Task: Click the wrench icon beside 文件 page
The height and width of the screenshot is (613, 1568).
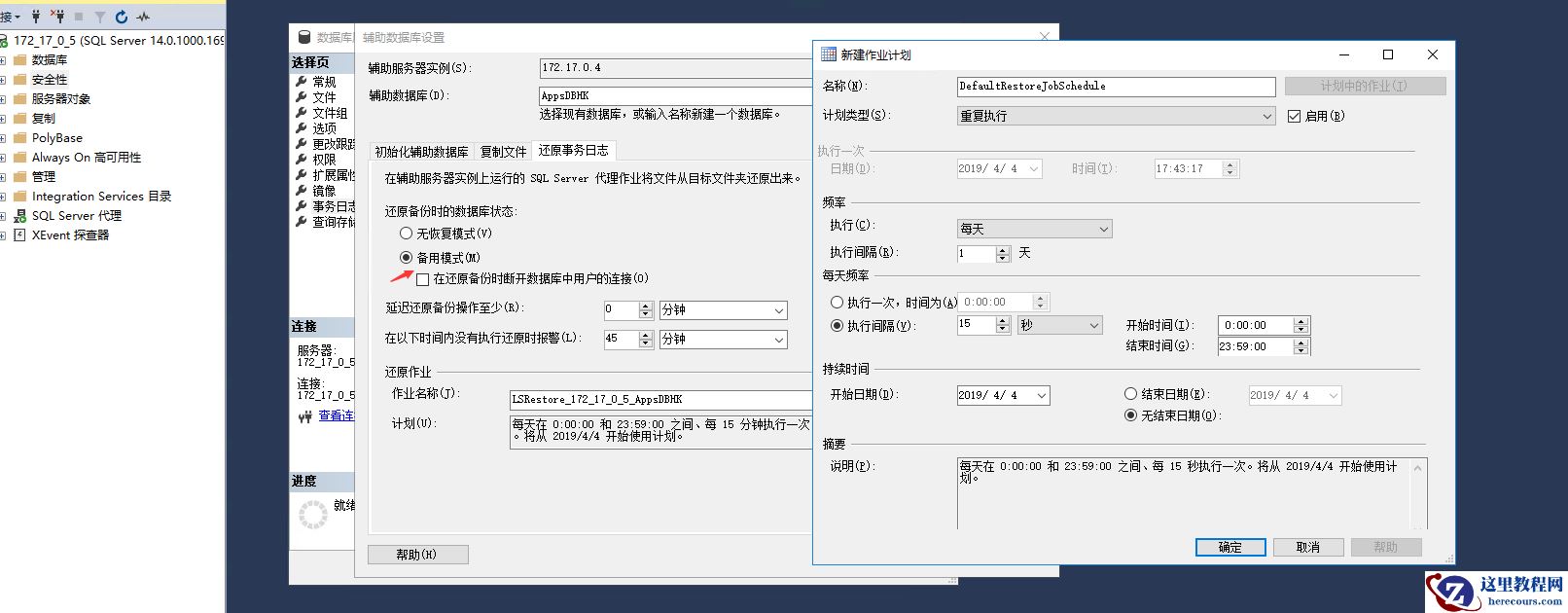Action: (x=302, y=97)
